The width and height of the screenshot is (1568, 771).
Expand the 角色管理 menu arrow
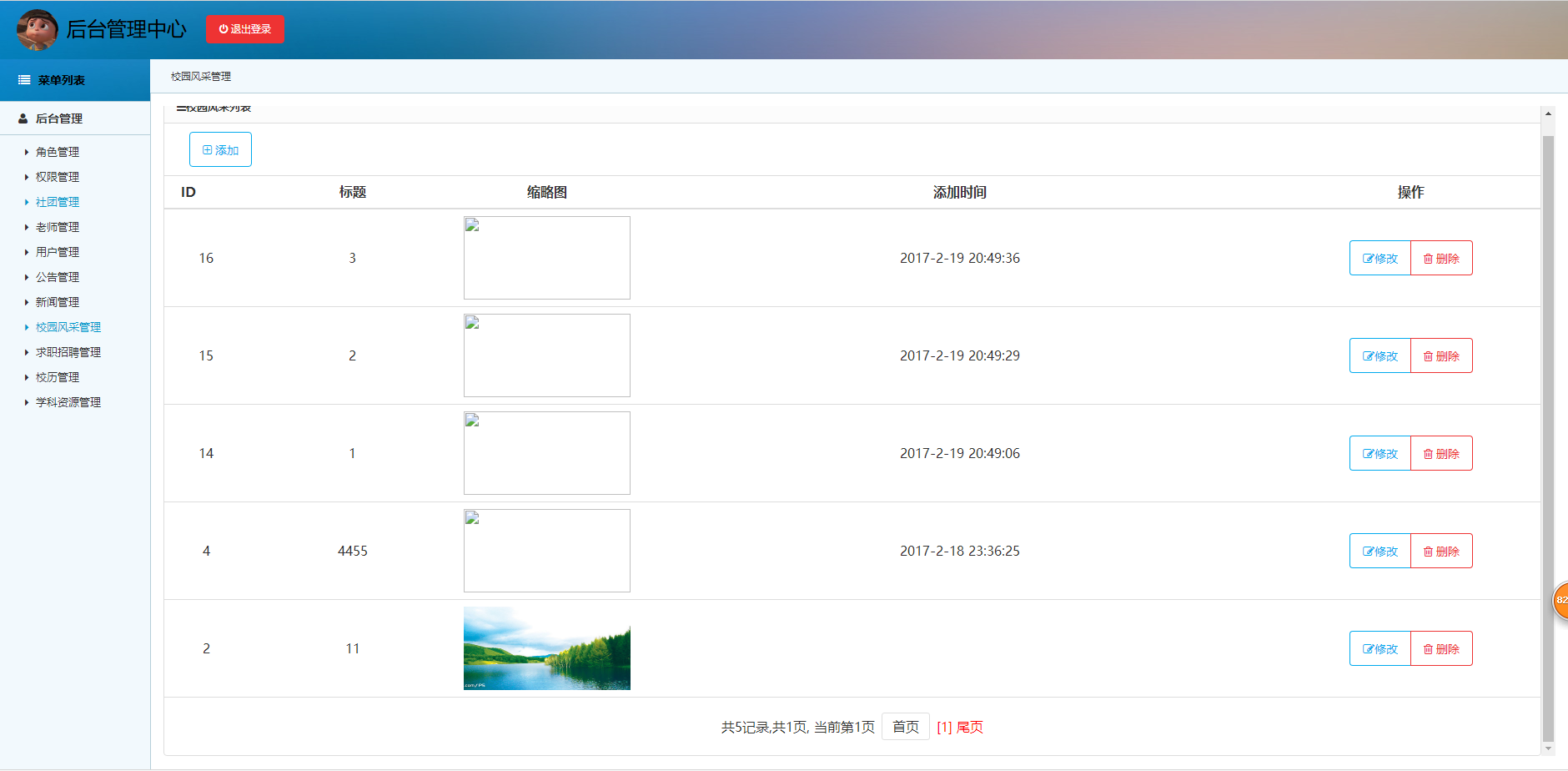(27, 152)
